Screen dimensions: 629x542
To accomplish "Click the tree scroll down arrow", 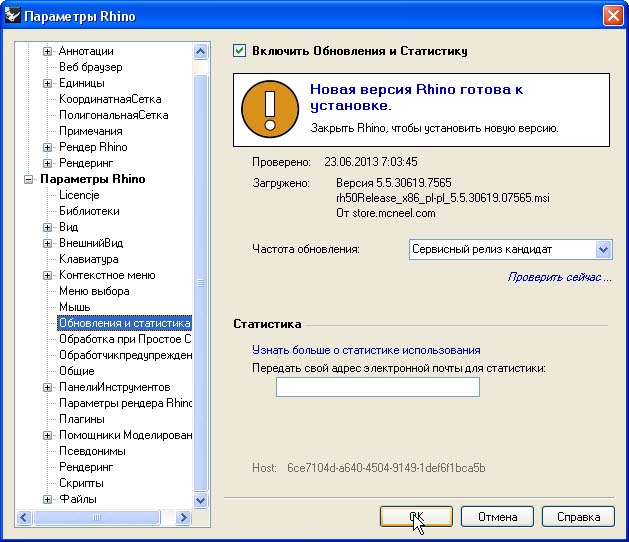I will pyautogui.click(x=200, y=500).
